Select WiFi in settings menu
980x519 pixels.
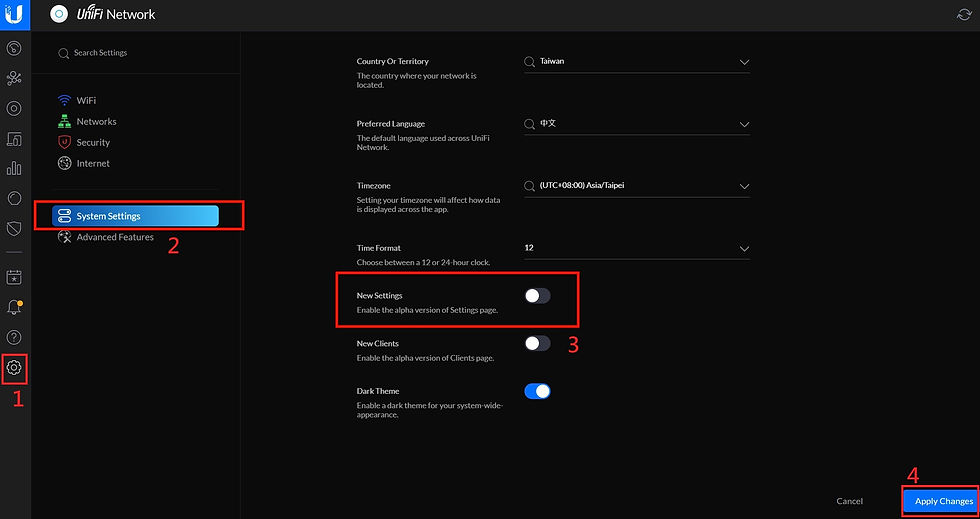86,101
